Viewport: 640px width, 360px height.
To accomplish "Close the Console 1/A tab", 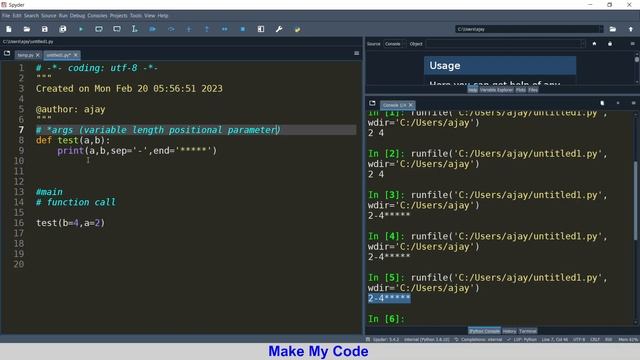I will pyautogui.click(x=411, y=105).
